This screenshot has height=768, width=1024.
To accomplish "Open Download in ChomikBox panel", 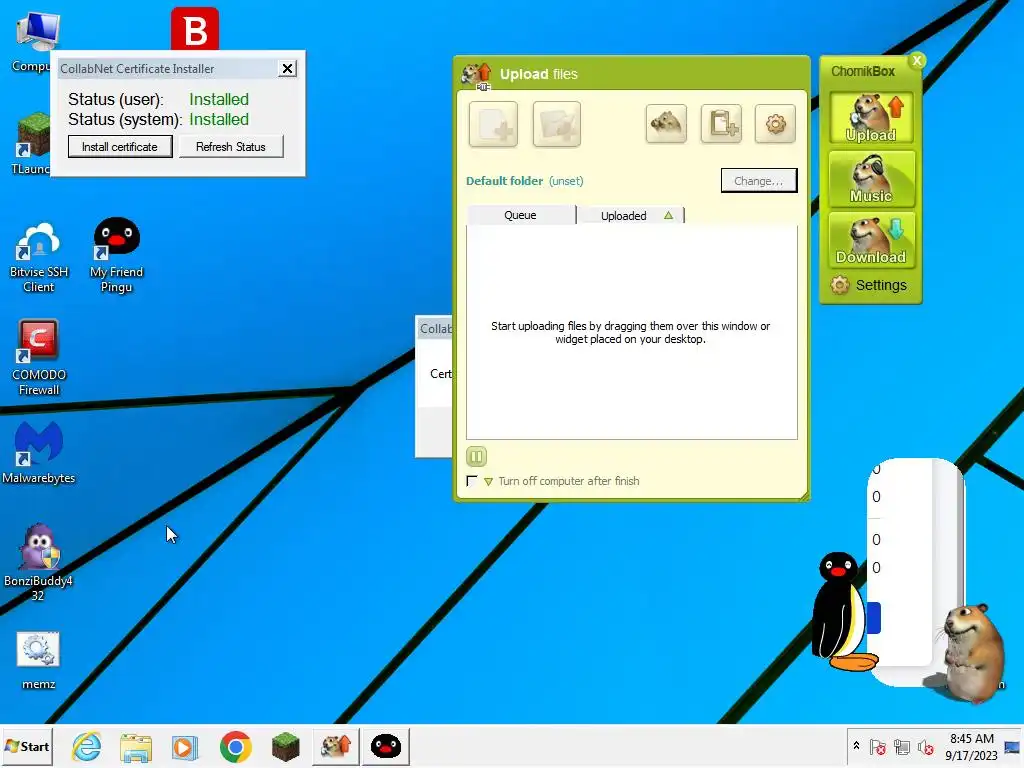I will click(871, 240).
